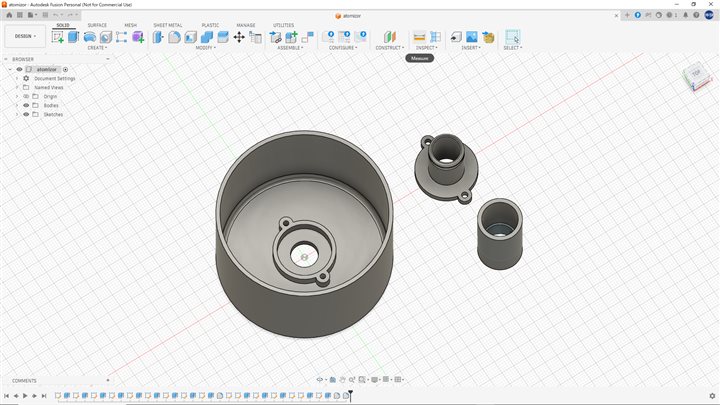This screenshot has height=405, width=720.
Task: Click the Interference inspect icon
Action: pos(435,37)
